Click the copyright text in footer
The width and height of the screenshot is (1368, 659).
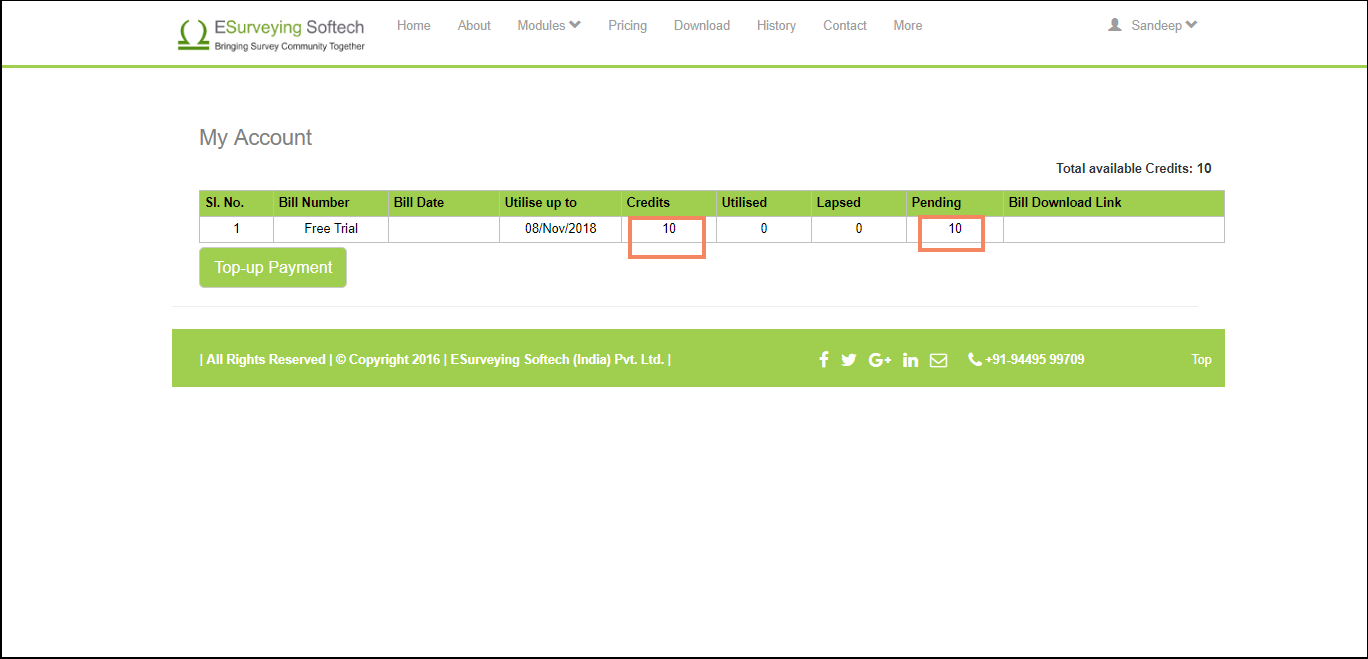[x=435, y=359]
